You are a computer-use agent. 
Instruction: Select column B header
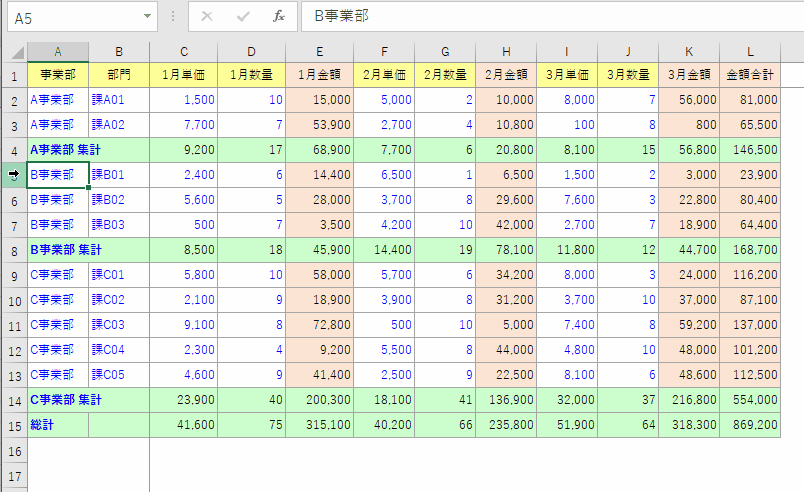click(x=119, y=52)
